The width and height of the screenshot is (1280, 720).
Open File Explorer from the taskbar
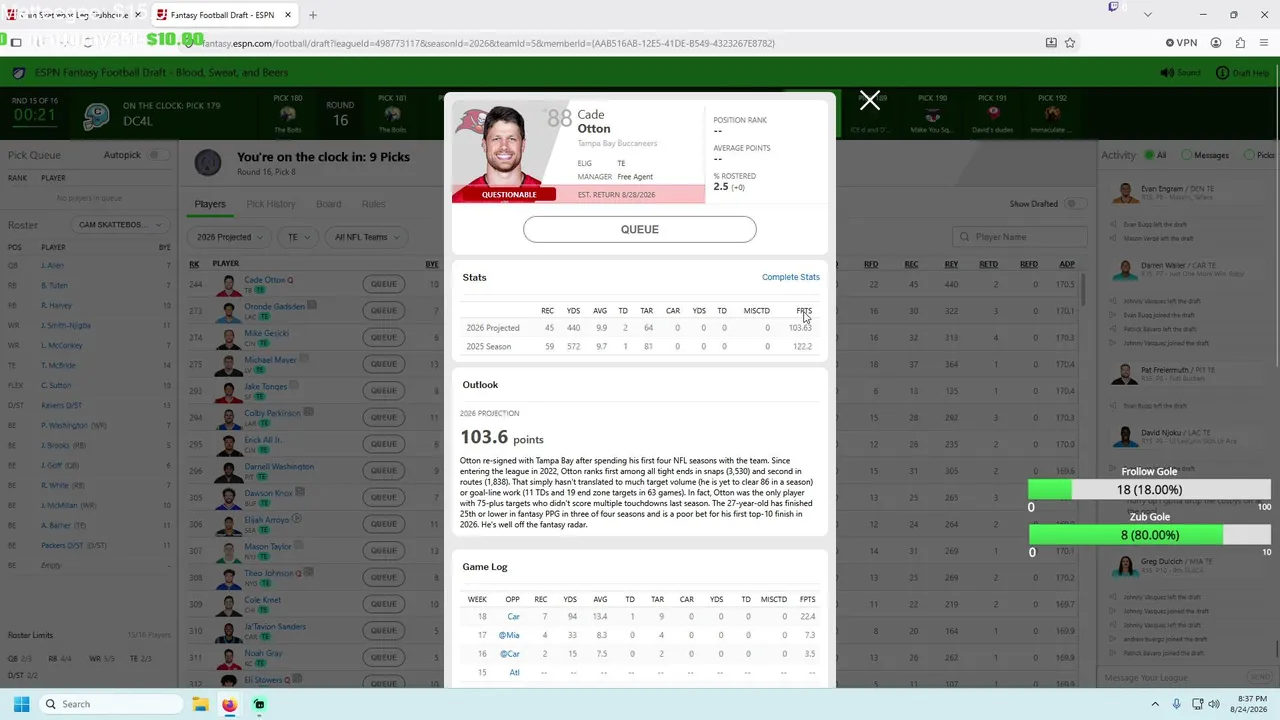pos(200,704)
